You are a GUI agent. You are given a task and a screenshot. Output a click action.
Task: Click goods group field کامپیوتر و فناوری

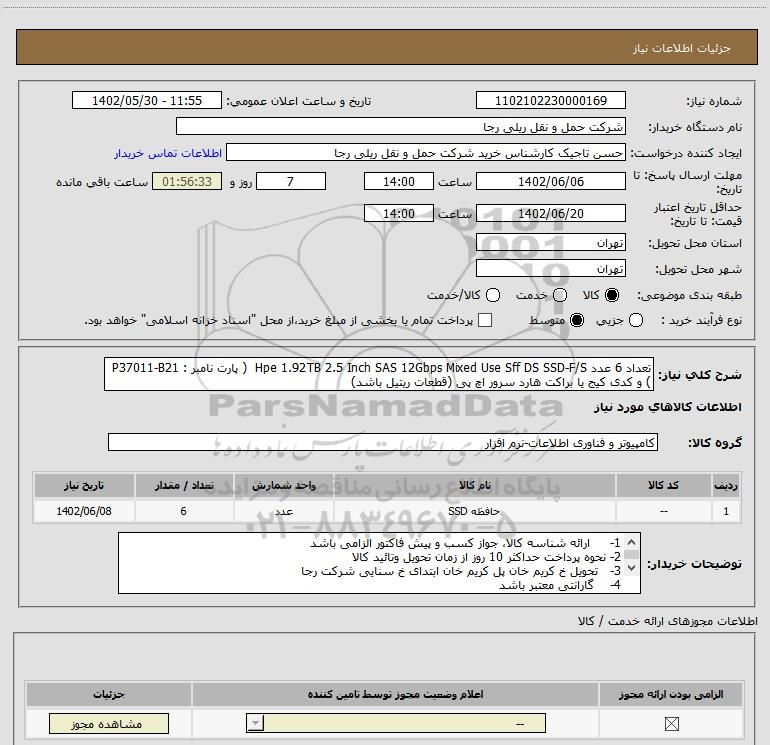tap(383, 442)
